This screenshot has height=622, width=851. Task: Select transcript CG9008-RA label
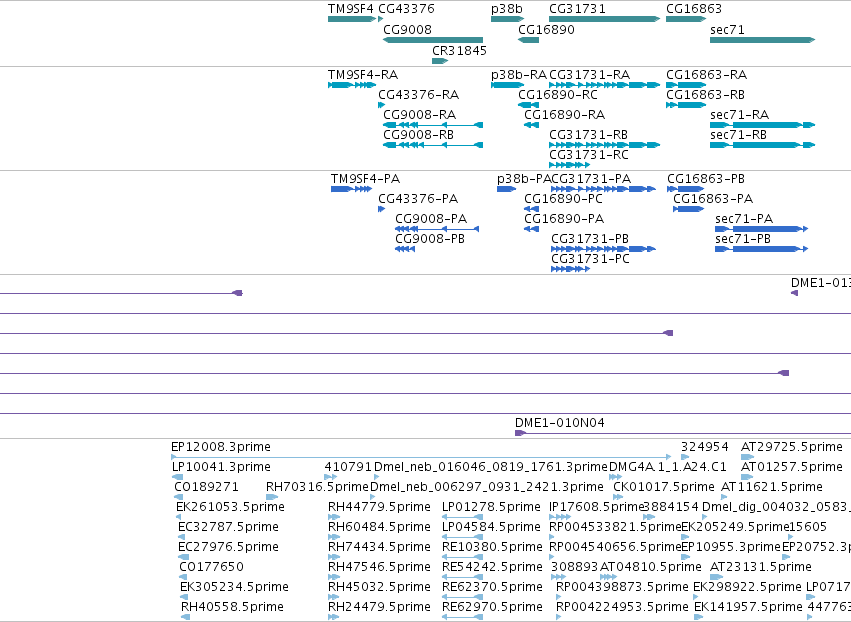[420, 115]
